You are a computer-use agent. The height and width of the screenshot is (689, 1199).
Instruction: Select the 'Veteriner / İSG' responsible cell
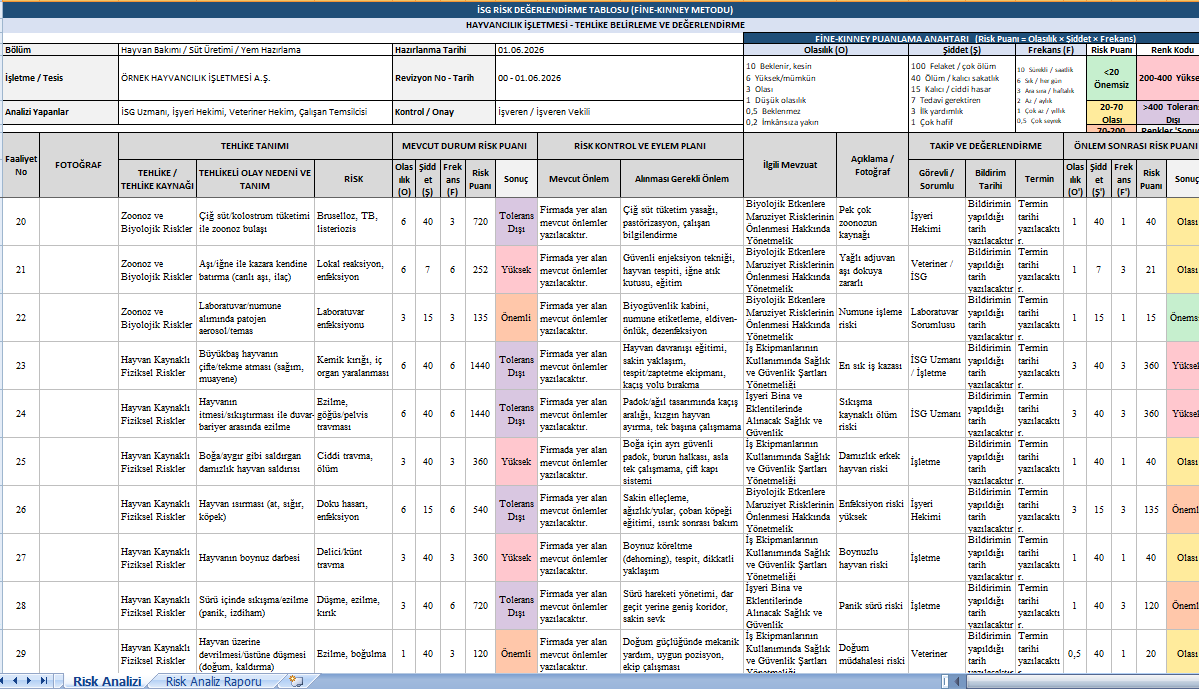tap(937, 270)
